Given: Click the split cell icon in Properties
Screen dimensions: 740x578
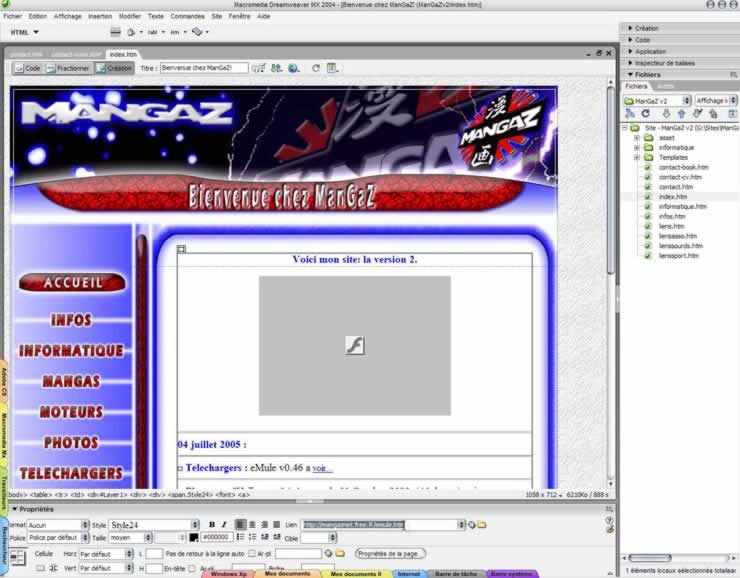Looking at the screenshot, I should [54, 568].
